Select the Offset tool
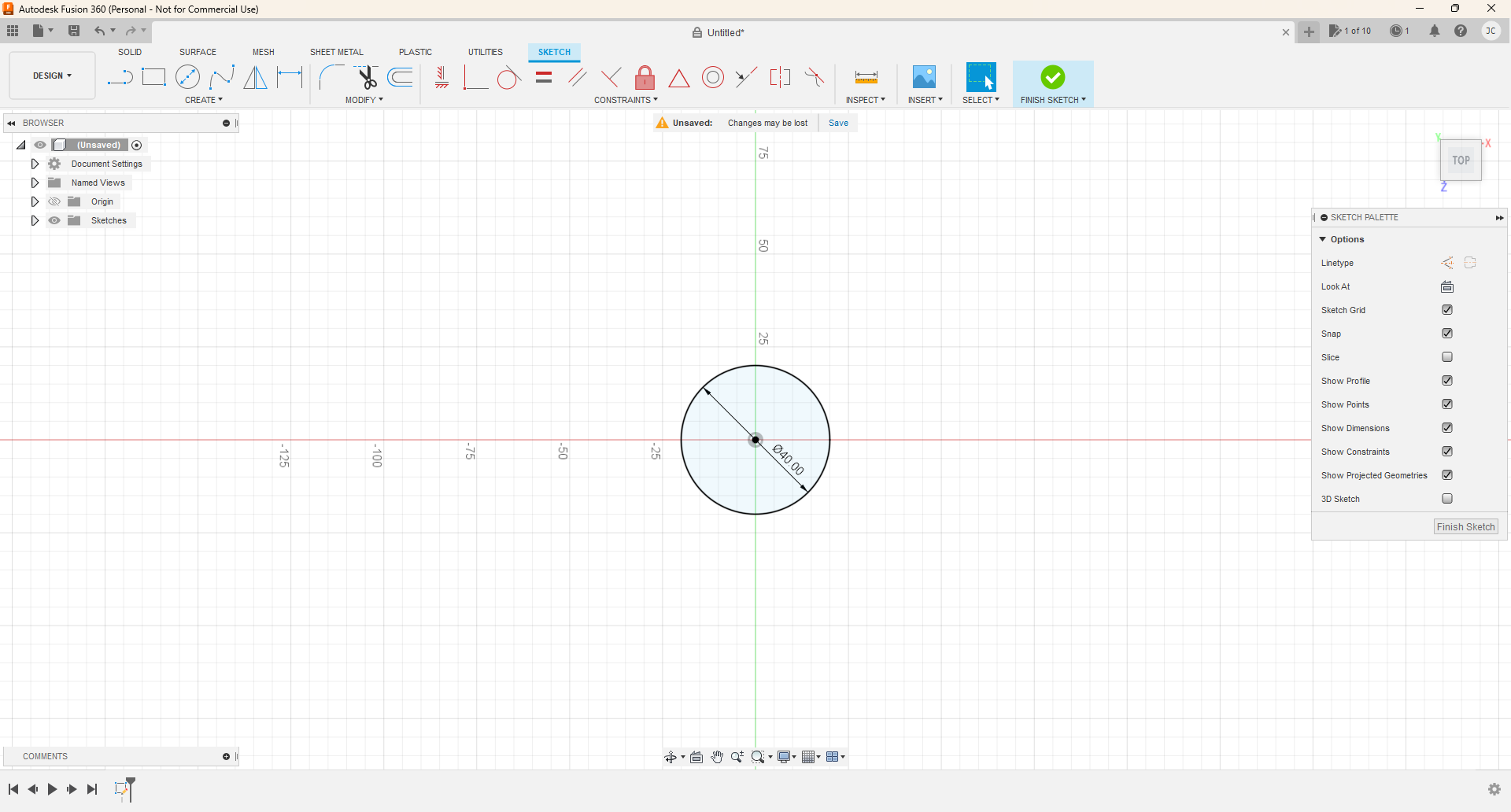Screen dimensions: 1511x812 (400, 77)
